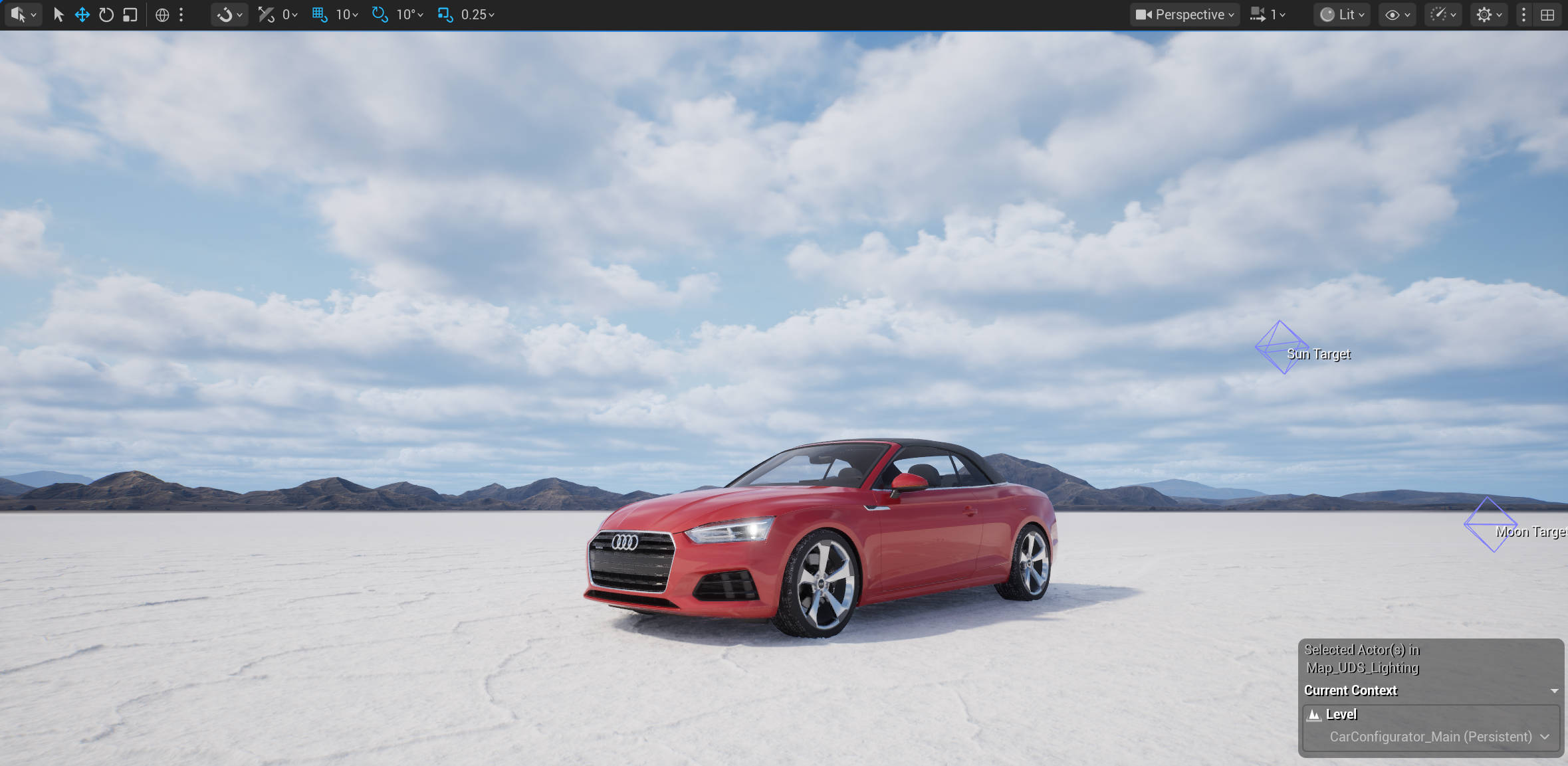Open the Lit view mode menu

(x=1342, y=15)
